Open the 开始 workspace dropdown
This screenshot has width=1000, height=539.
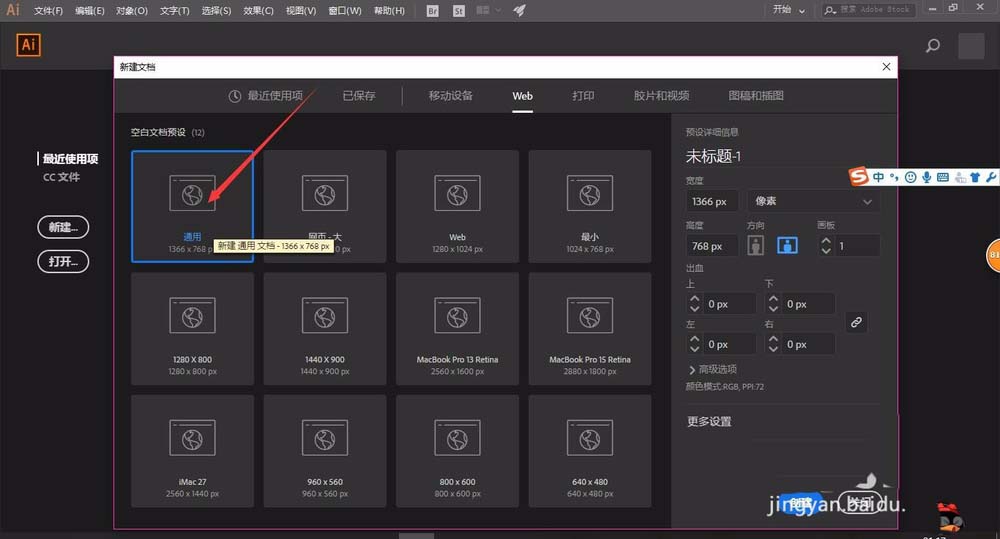click(x=789, y=10)
